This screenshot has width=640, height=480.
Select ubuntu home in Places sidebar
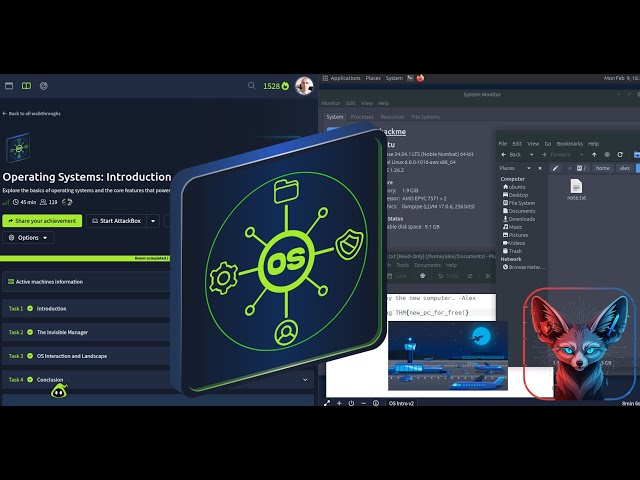tap(514, 187)
